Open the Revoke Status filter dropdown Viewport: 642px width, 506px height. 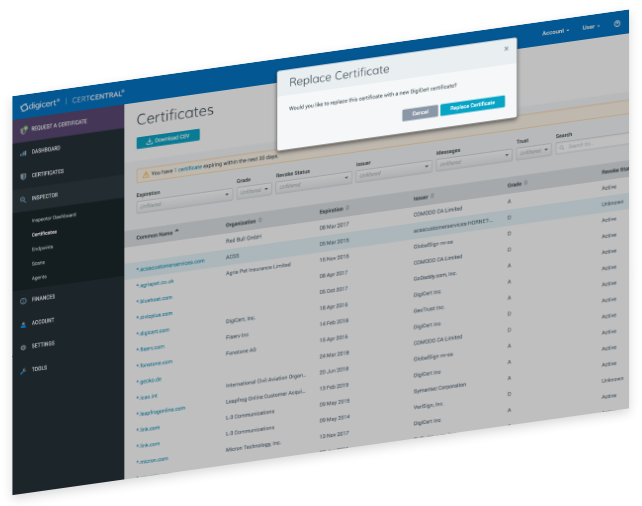[x=313, y=182]
